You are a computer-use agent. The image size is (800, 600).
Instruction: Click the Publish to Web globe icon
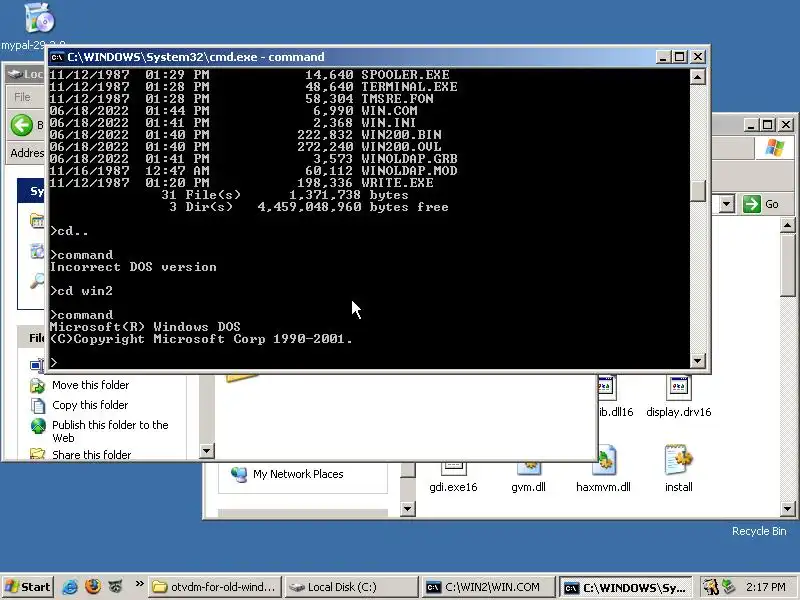[x=38, y=426]
